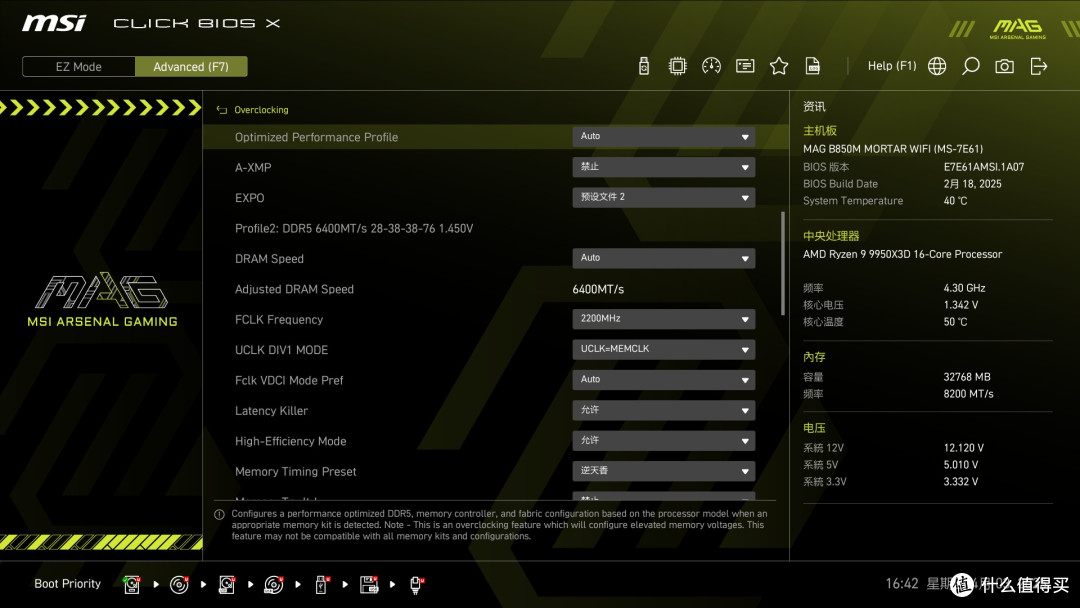Open the CPU chip info icon
Image resolution: width=1080 pixels, height=608 pixels.
pos(678,66)
